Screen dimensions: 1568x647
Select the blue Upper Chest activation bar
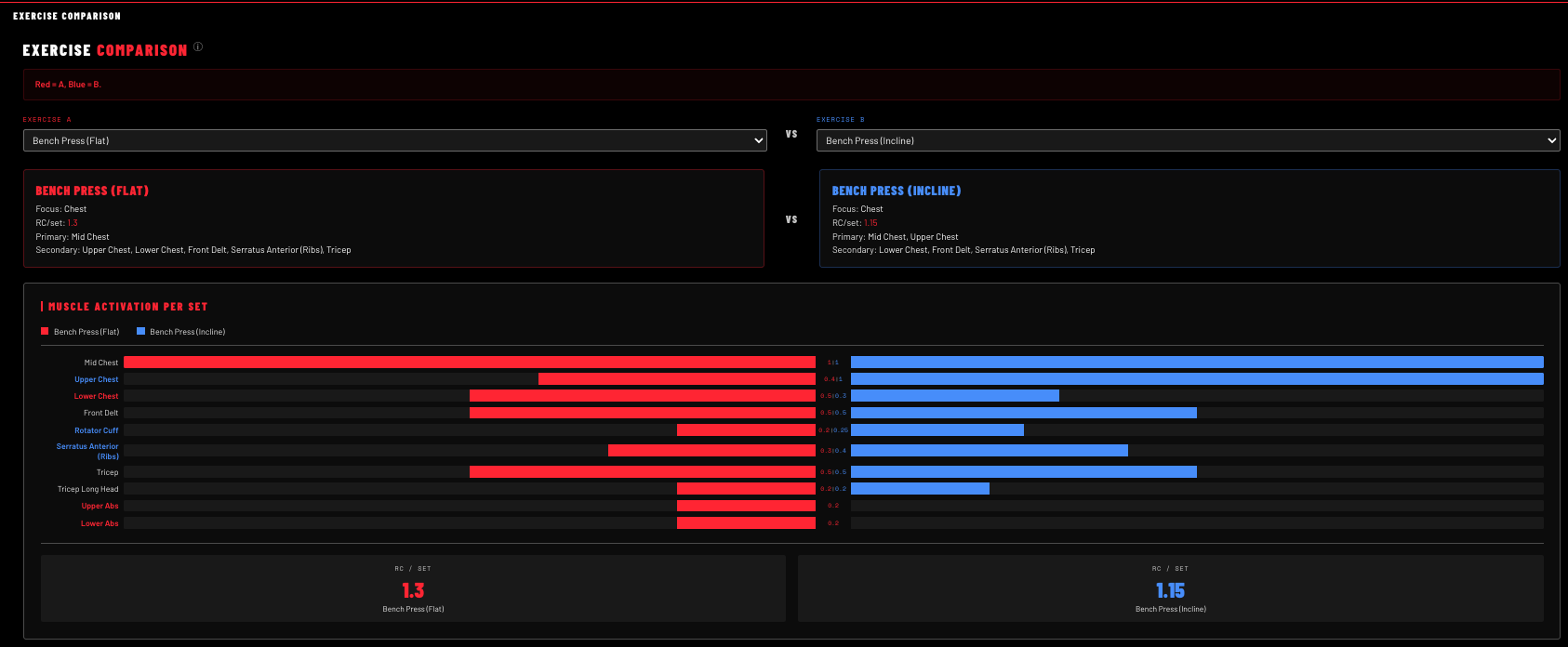coord(1197,379)
